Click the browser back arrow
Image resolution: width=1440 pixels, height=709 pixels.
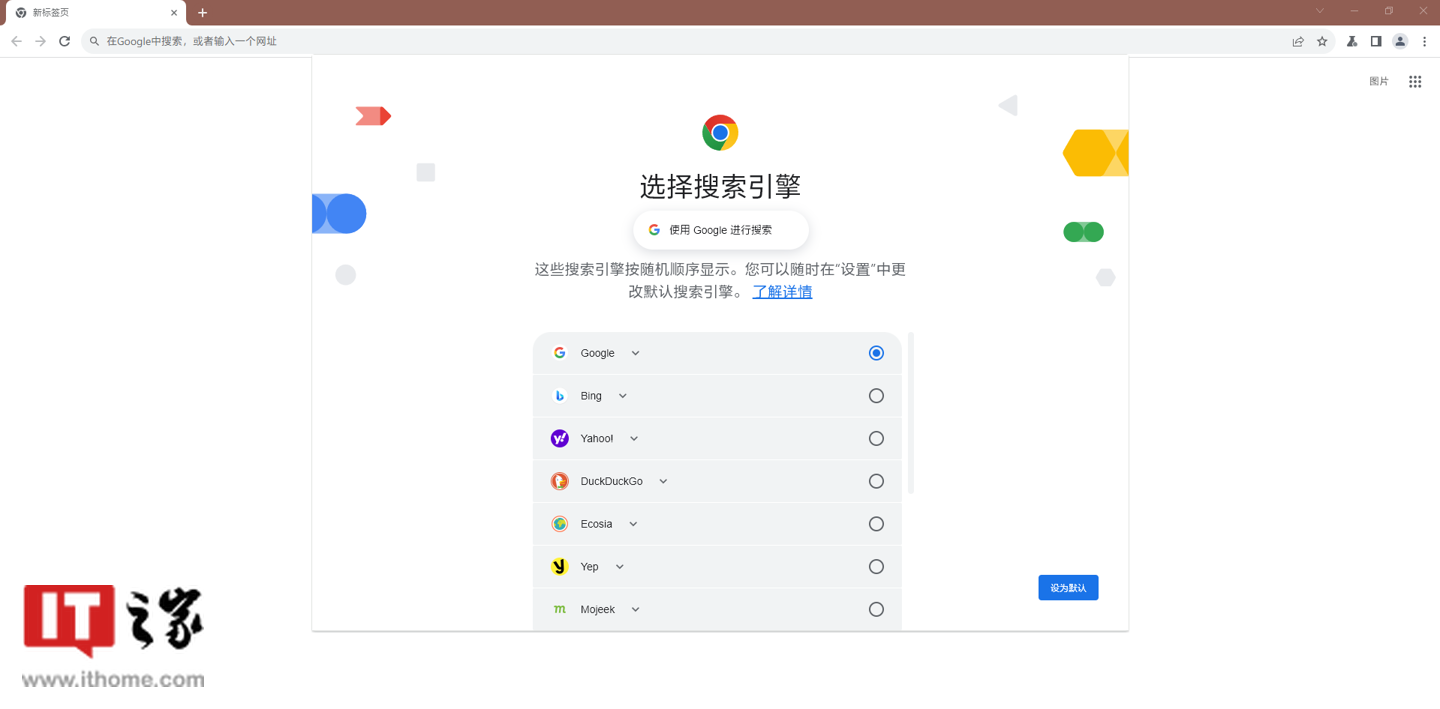point(16,41)
